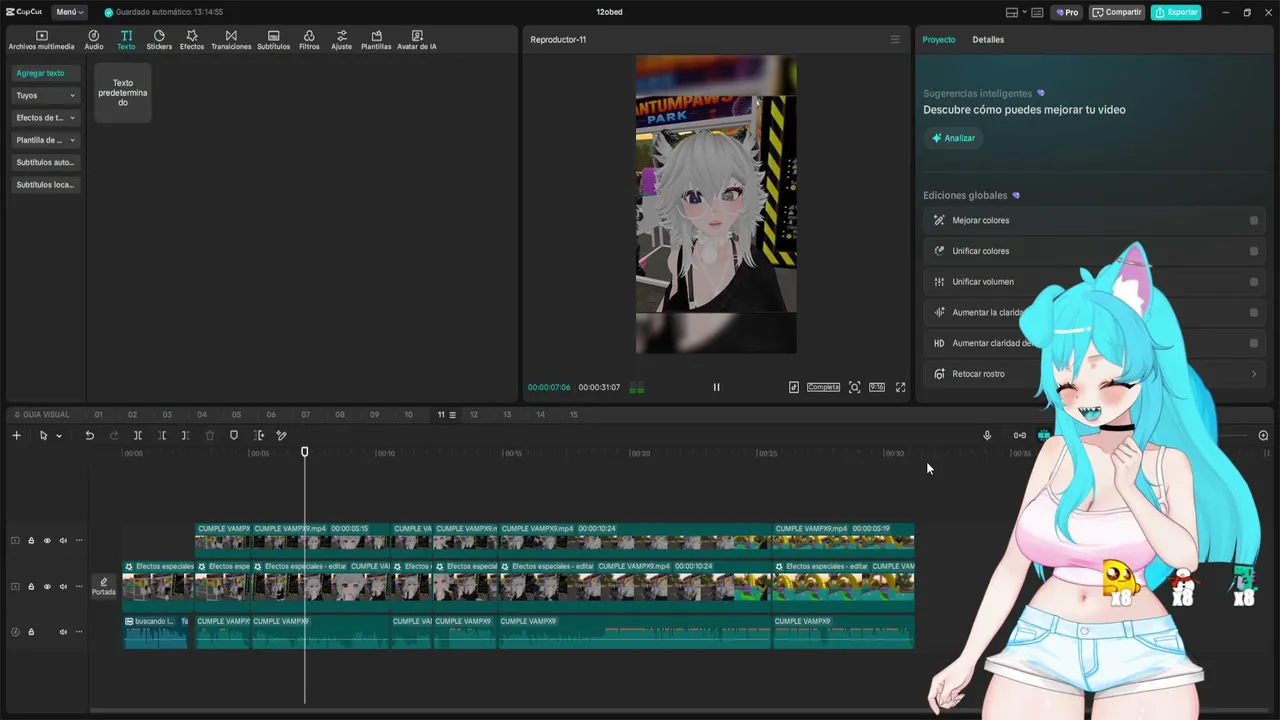Expand the Retocar rostro options
1280x720 pixels.
coord(1254,374)
